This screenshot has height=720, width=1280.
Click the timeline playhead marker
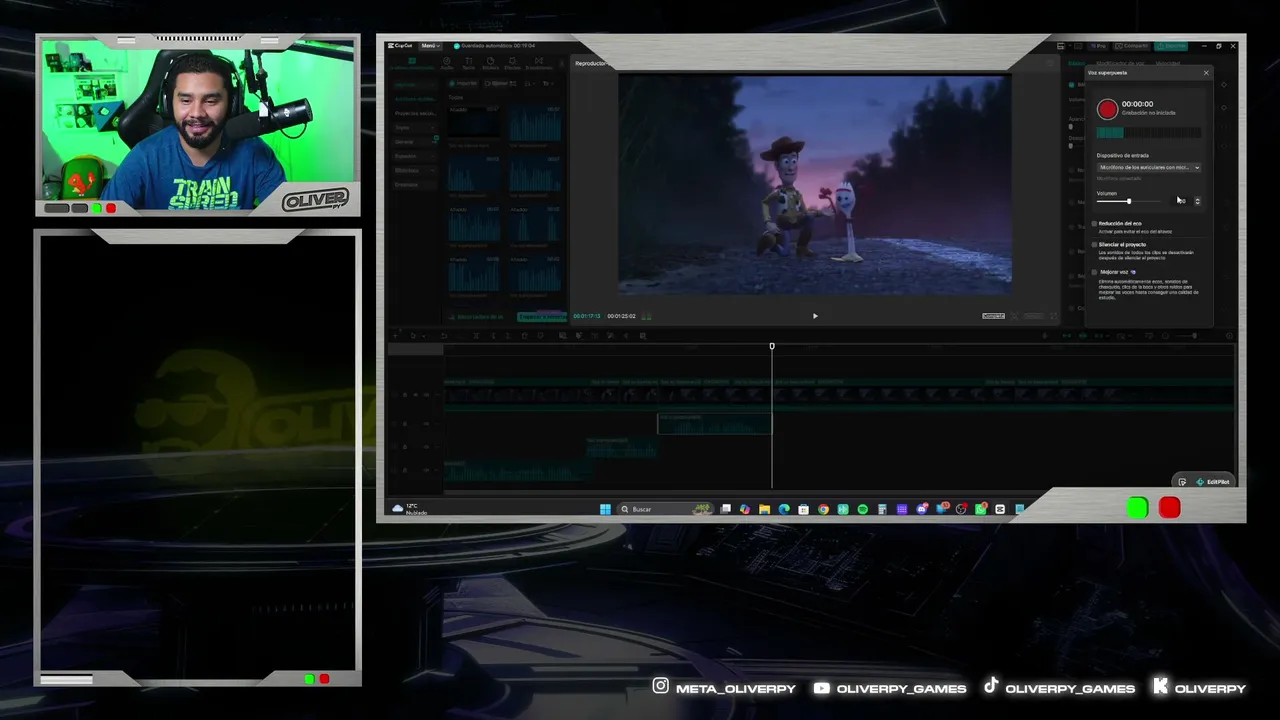click(772, 346)
